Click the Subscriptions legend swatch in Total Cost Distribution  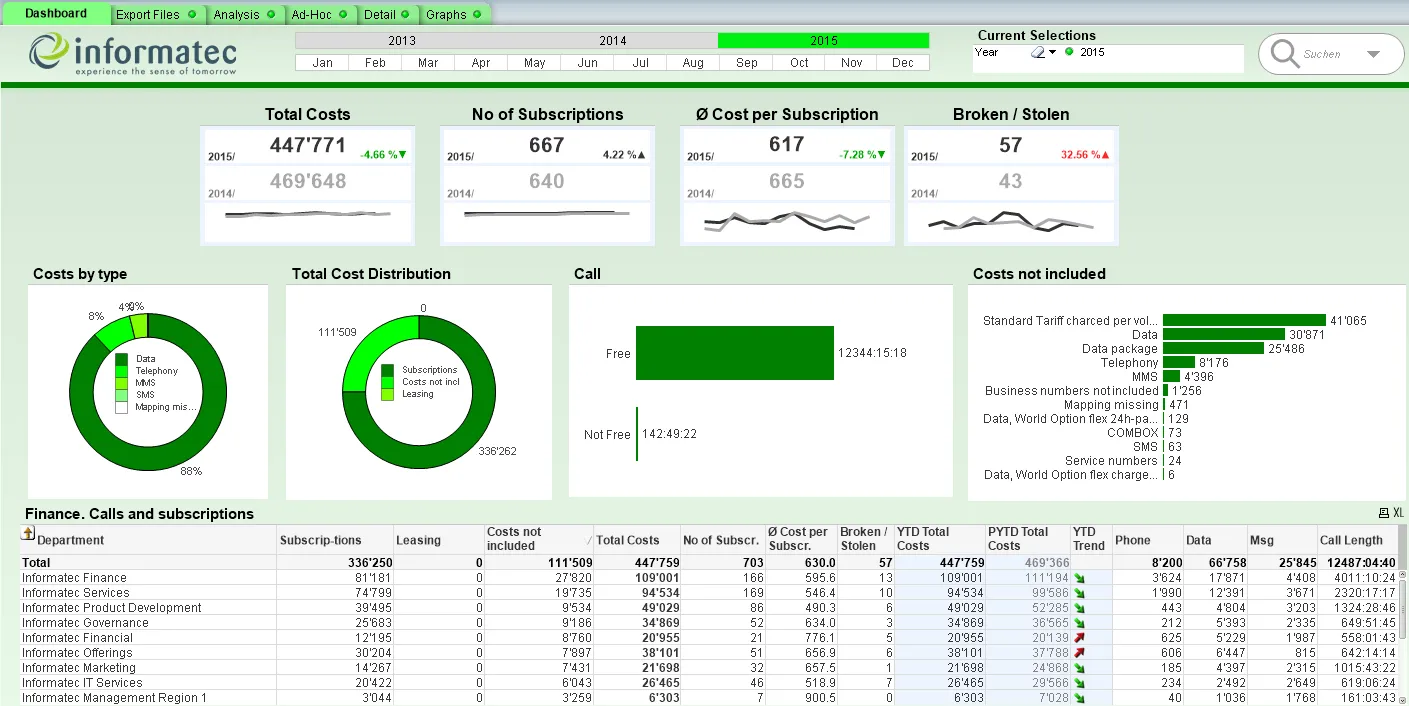click(388, 370)
